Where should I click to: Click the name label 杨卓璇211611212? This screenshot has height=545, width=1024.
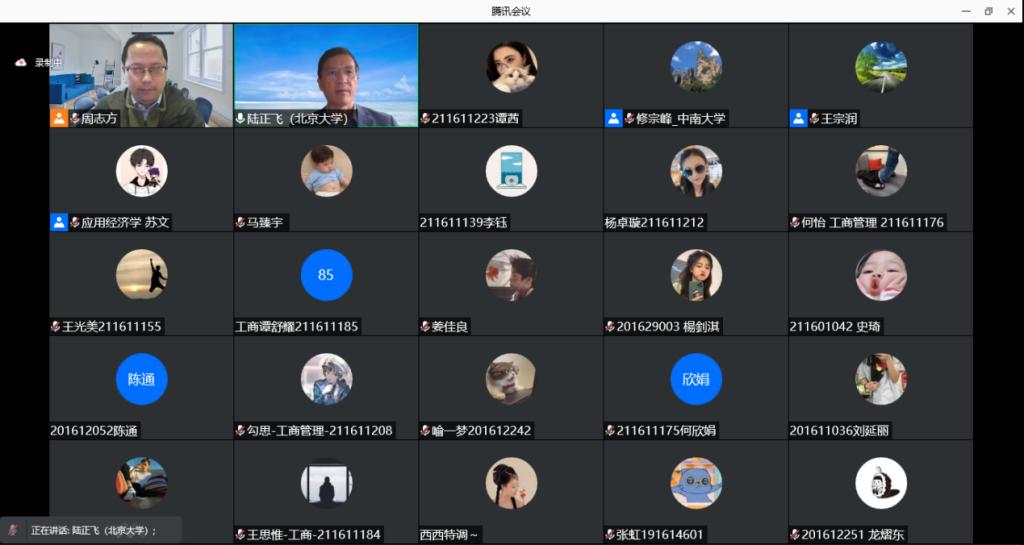click(654, 222)
